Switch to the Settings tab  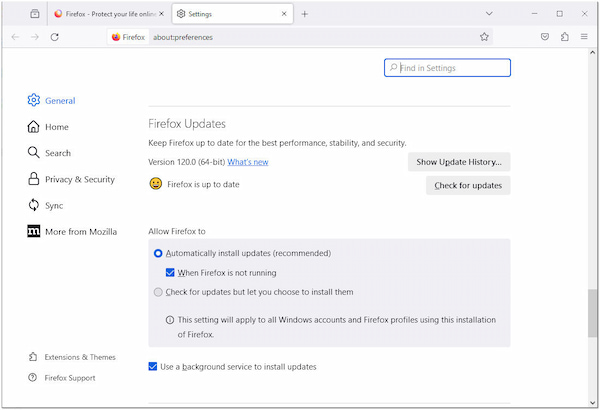click(233, 14)
